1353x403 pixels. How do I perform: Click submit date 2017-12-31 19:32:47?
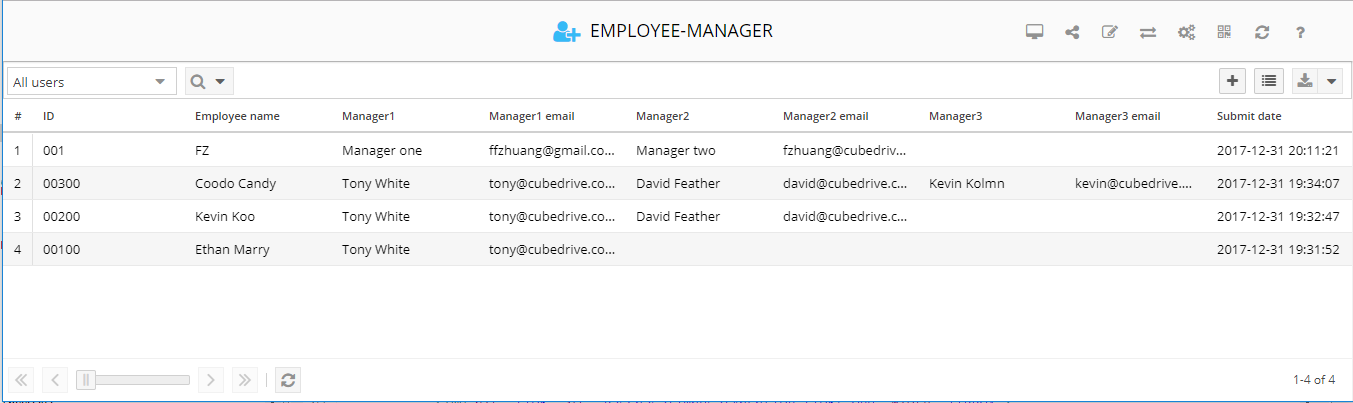[x=1280, y=216]
